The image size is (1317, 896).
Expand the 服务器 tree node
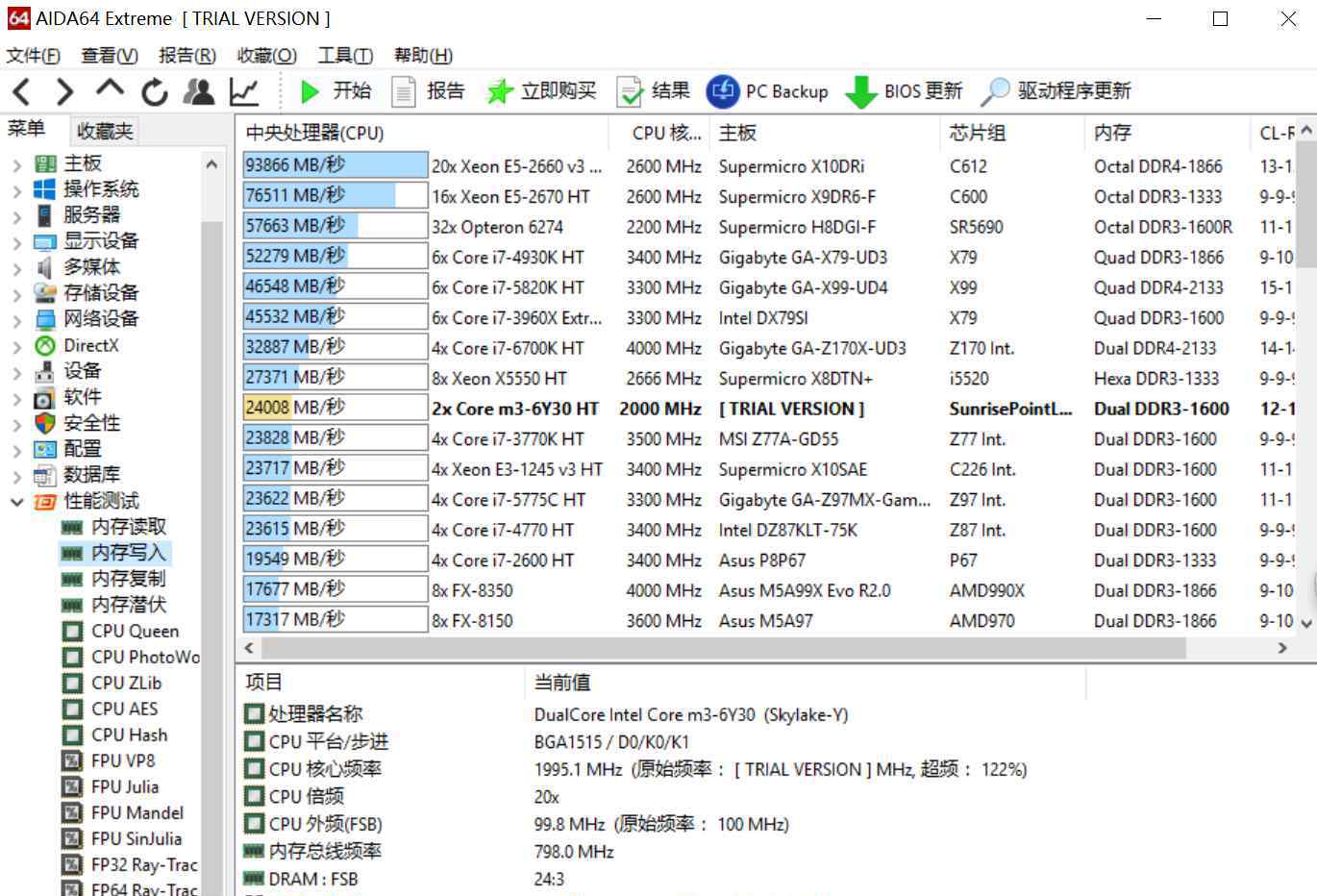coord(16,216)
